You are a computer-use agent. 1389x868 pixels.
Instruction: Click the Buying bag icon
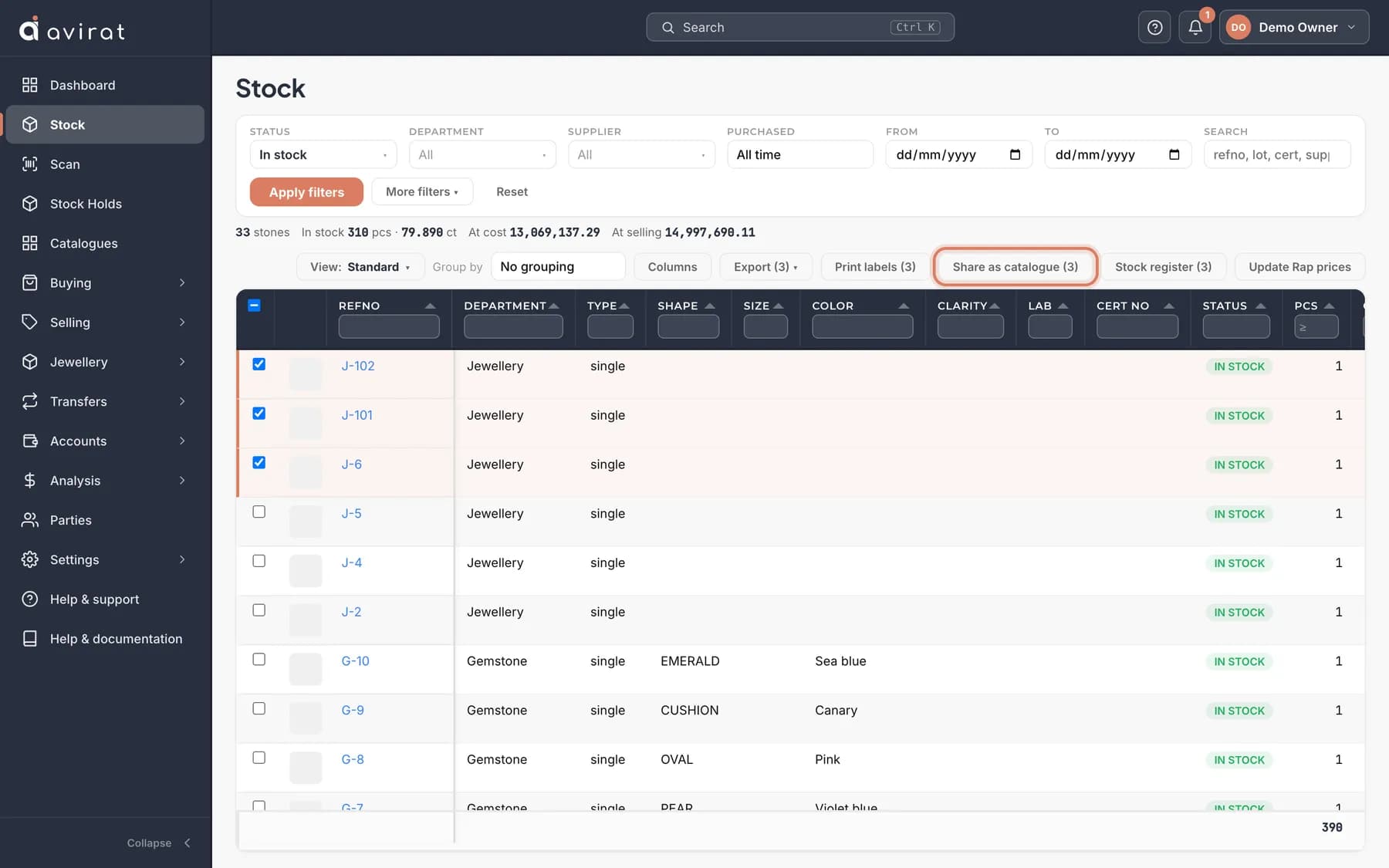click(29, 282)
